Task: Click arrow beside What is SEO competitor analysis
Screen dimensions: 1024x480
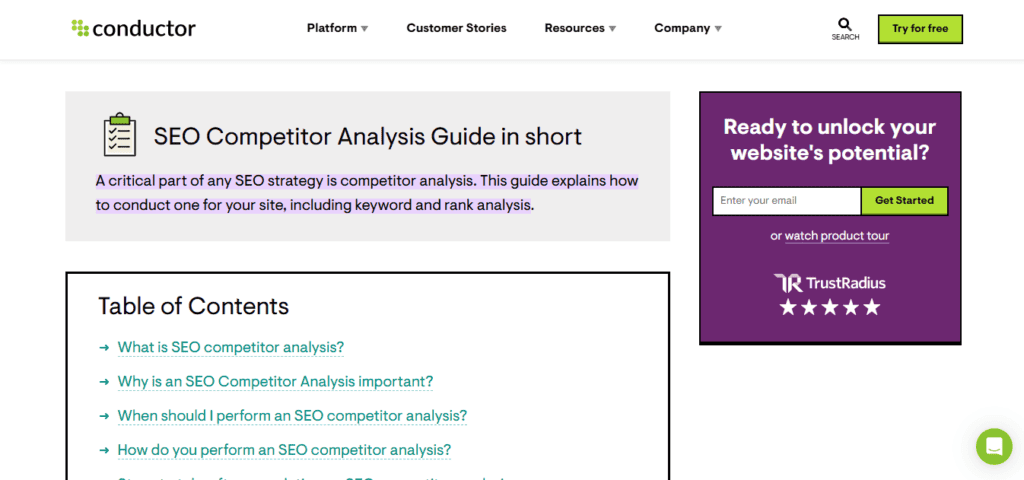Action: point(104,347)
